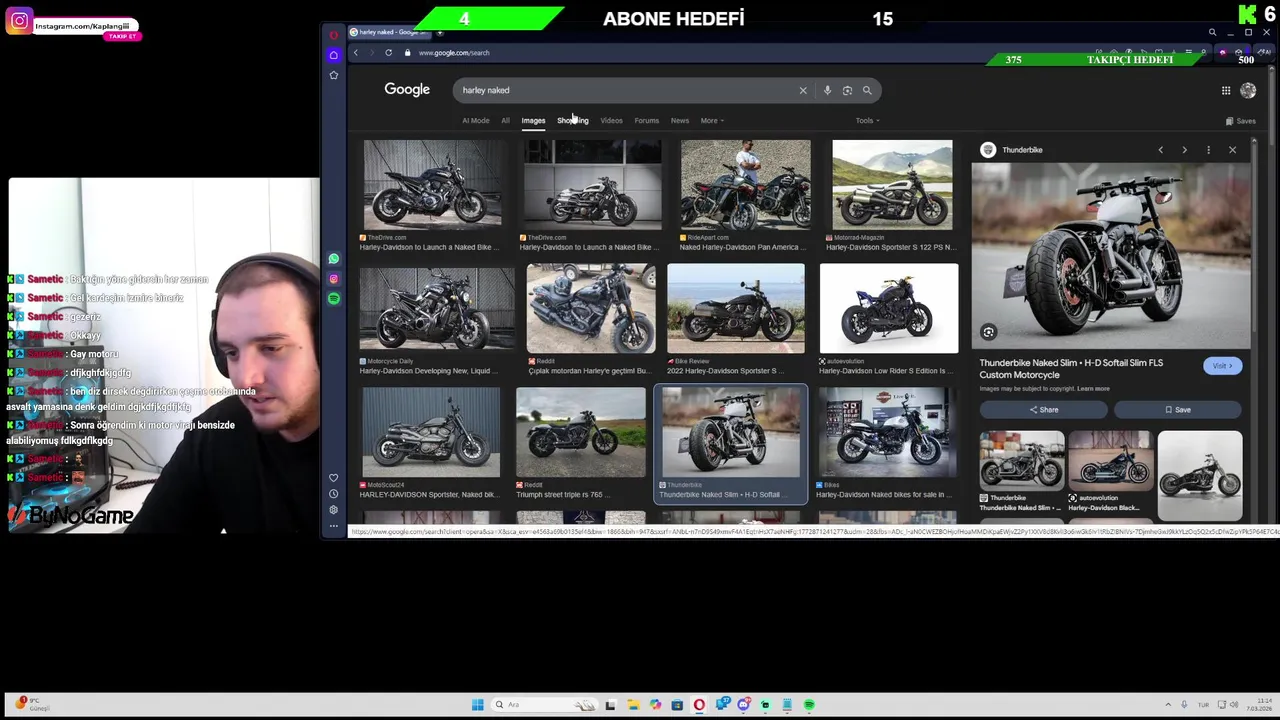The image size is (1280, 720).
Task: Open Harley-Davidson Naked bikes for sale image
Action: pyautogui.click(x=887, y=432)
